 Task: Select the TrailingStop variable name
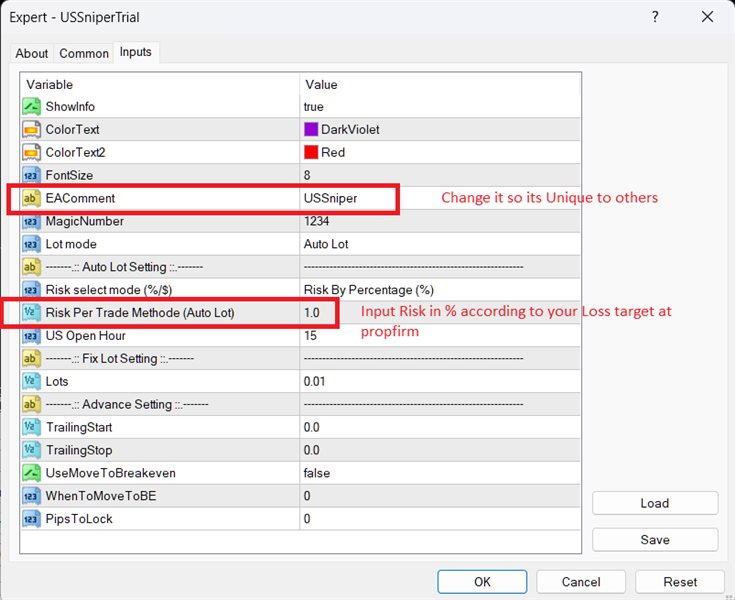79,450
